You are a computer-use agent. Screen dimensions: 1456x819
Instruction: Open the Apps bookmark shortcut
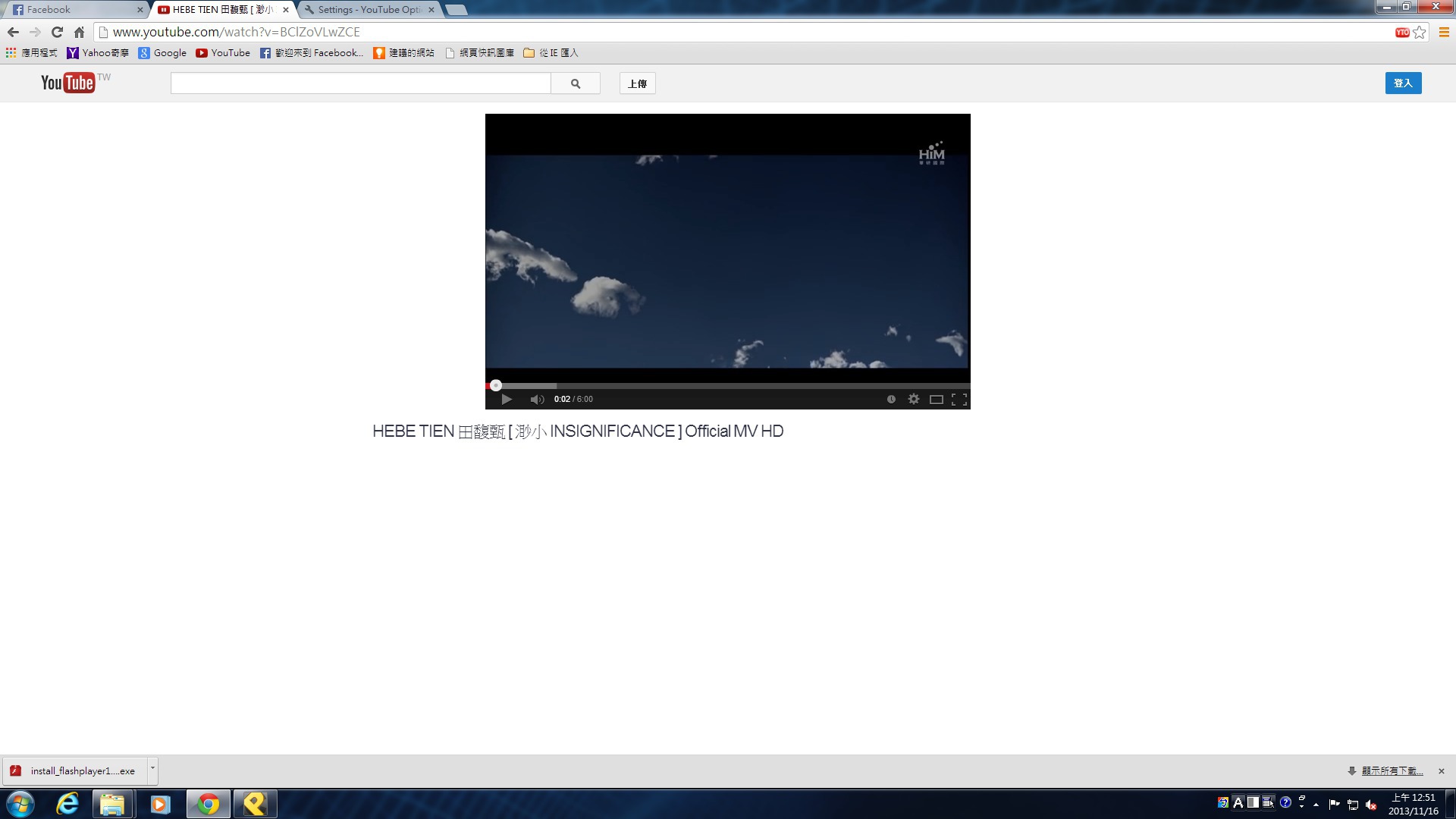pyautogui.click(x=31, y=52)
